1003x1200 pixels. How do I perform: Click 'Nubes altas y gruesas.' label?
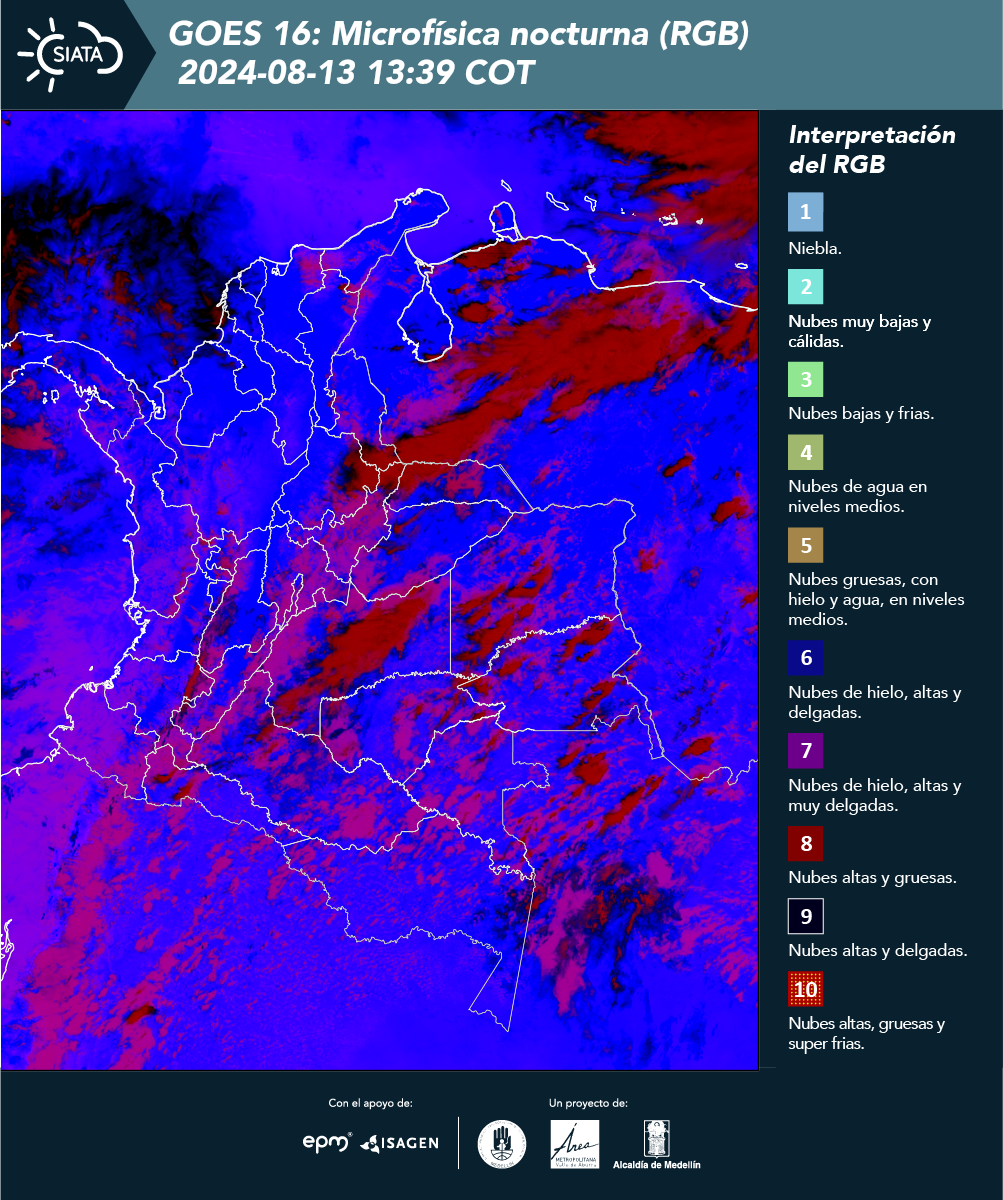point(873,878)
